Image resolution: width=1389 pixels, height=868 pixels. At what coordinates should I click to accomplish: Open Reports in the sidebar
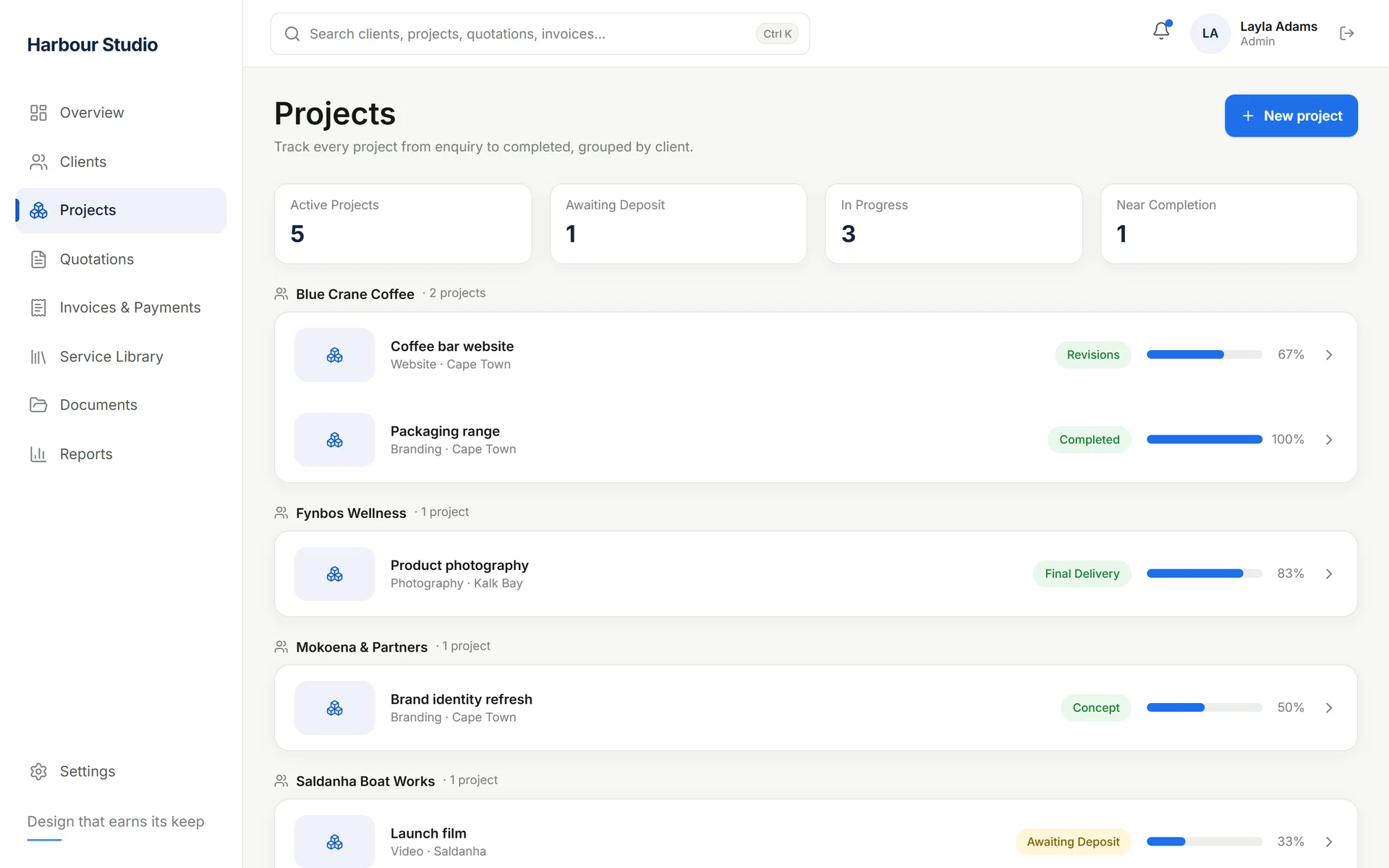(x=121, y=454)
